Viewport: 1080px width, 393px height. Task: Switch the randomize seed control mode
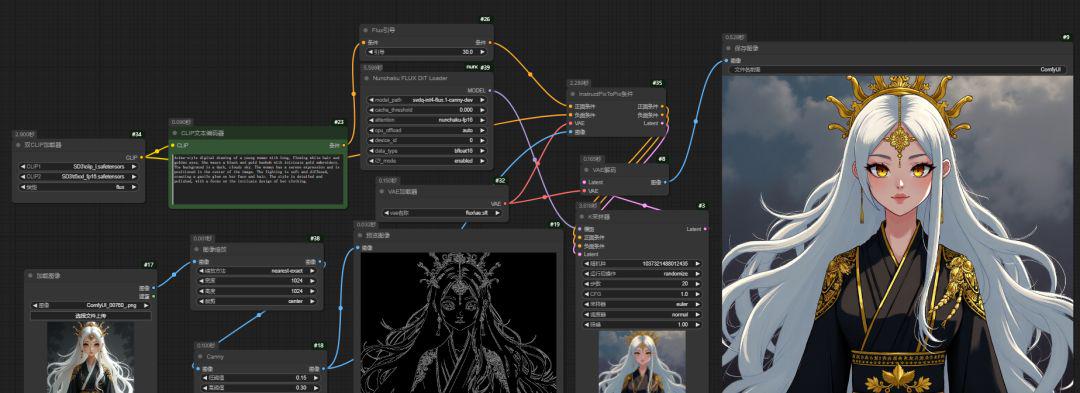(x=642, y=273)
